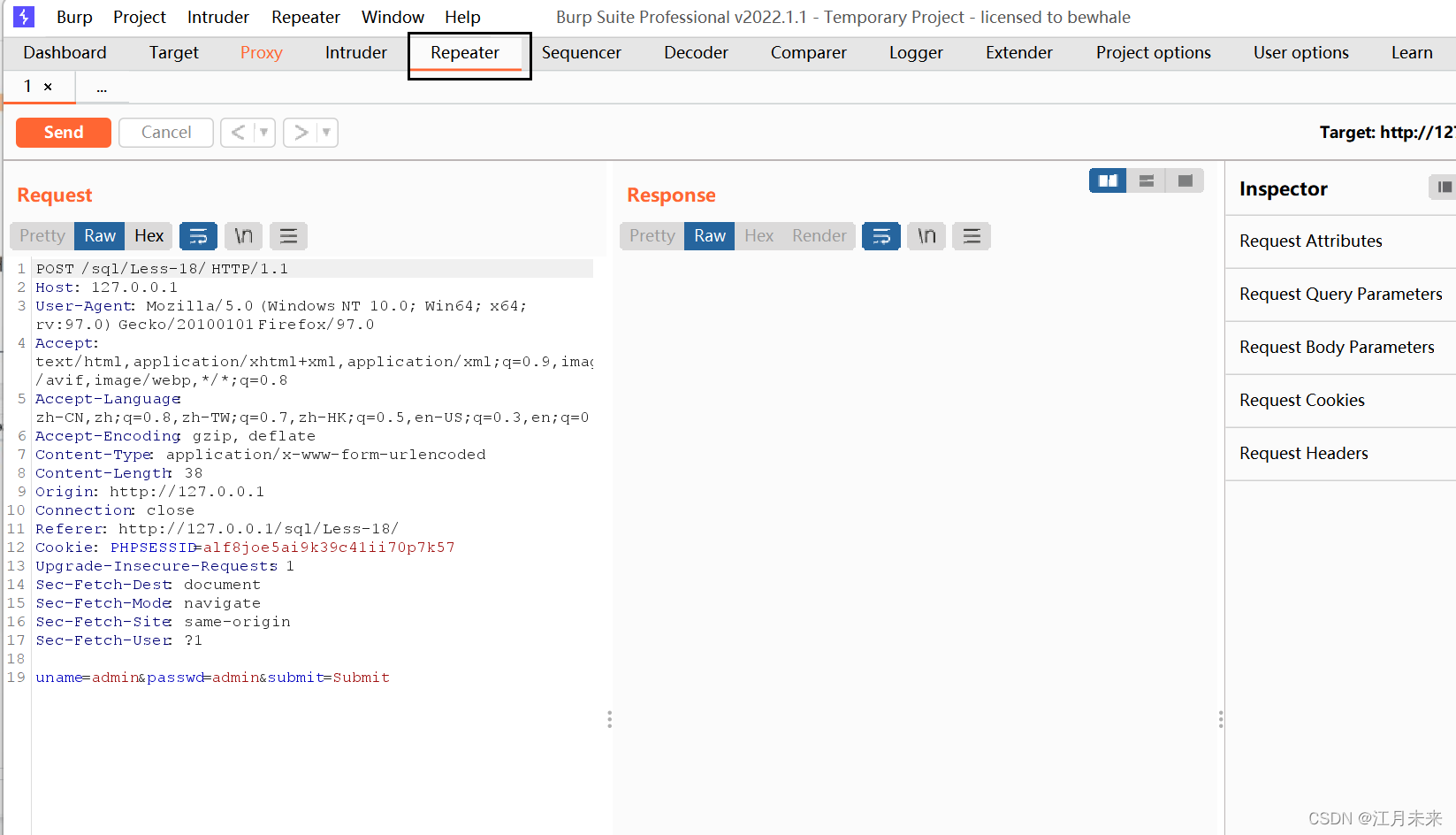Switch to combined tabbed layout view
This screenshot has width=1456, height=835.
pyautogui.click(x=1185, y=180)
